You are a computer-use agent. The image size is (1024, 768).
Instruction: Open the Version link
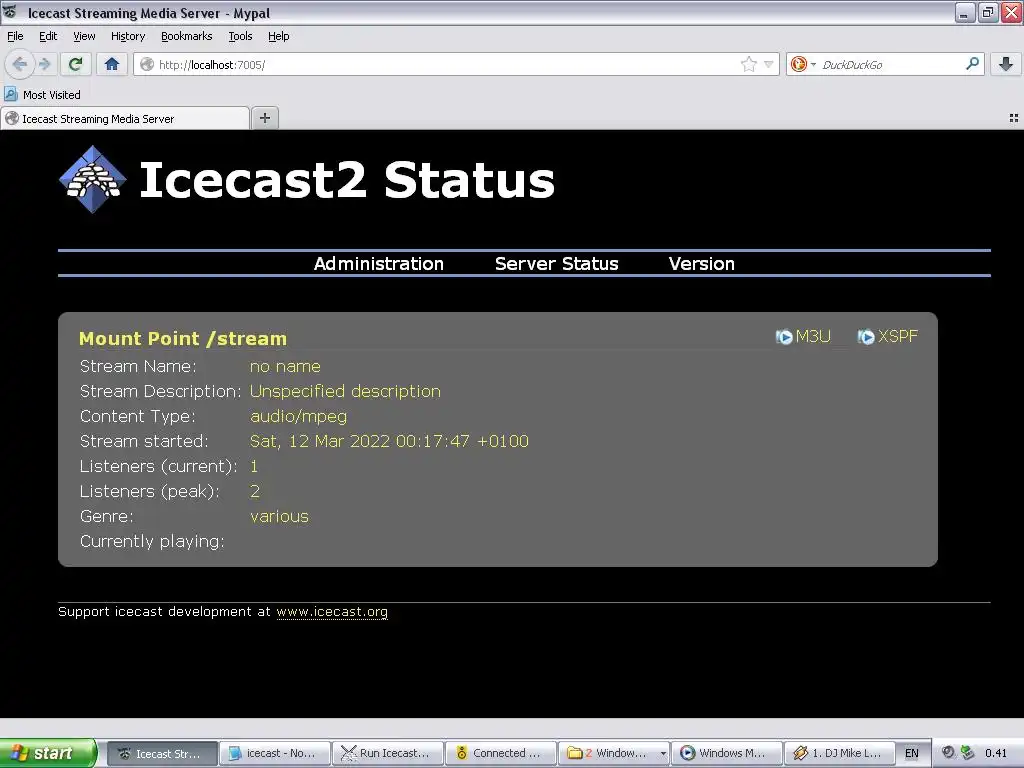pos(701,264)
